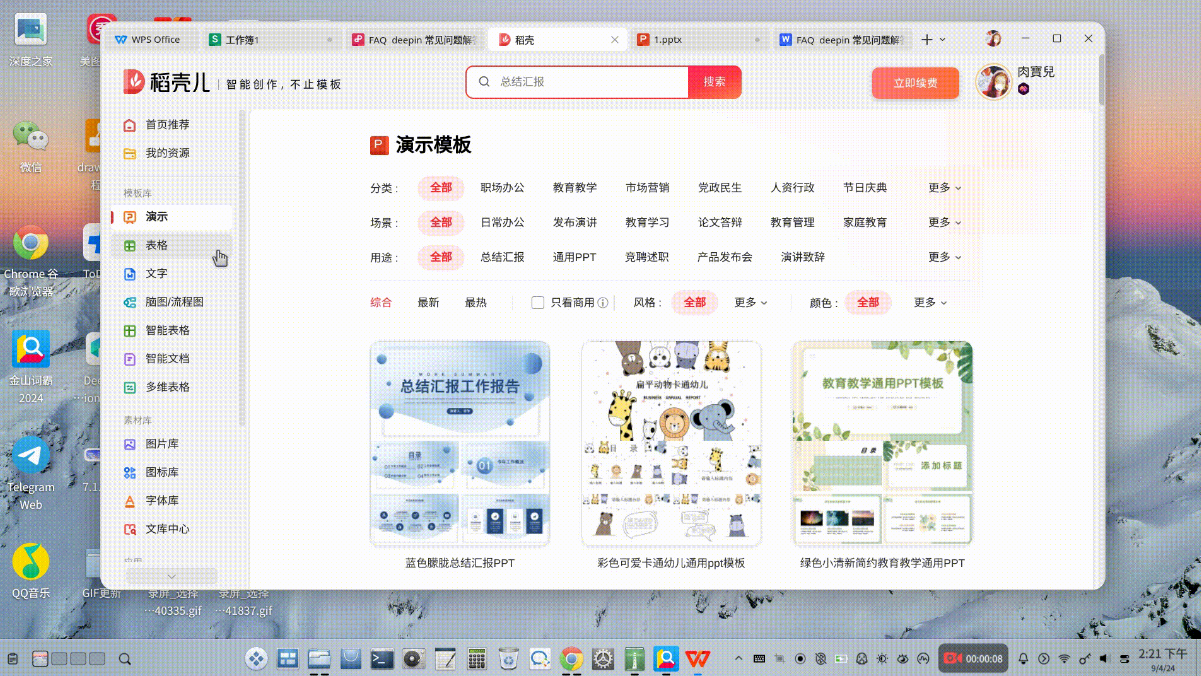Open the 更多 dropdown beside 风格
1201x676 pixels.
coord(750,302)
